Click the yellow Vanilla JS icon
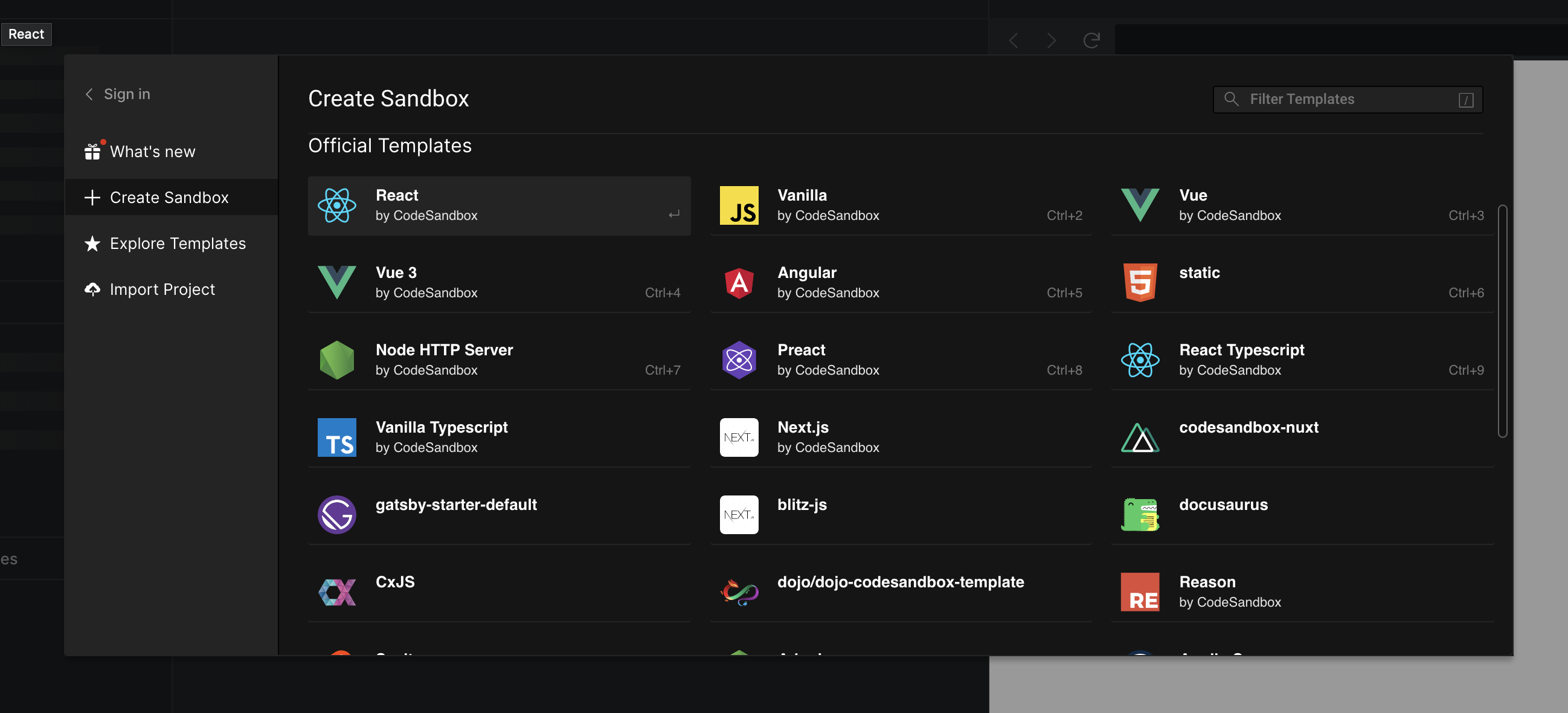 tap(738, 205)
